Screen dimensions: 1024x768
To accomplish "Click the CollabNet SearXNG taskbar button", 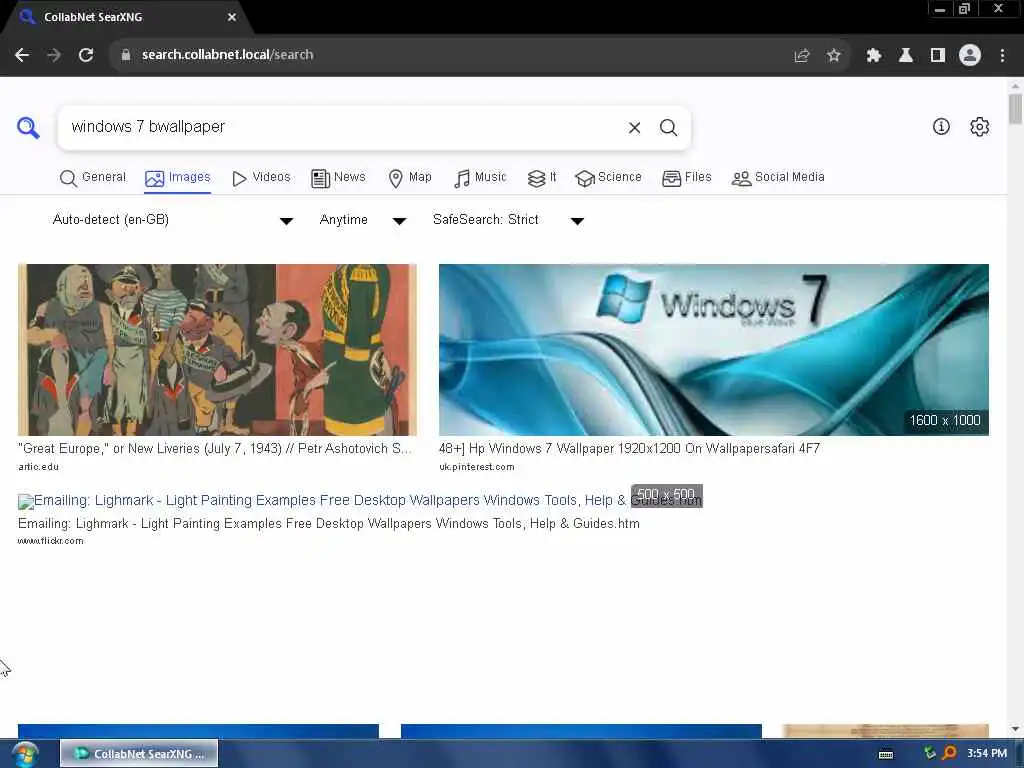I will (x=139, y=754).
